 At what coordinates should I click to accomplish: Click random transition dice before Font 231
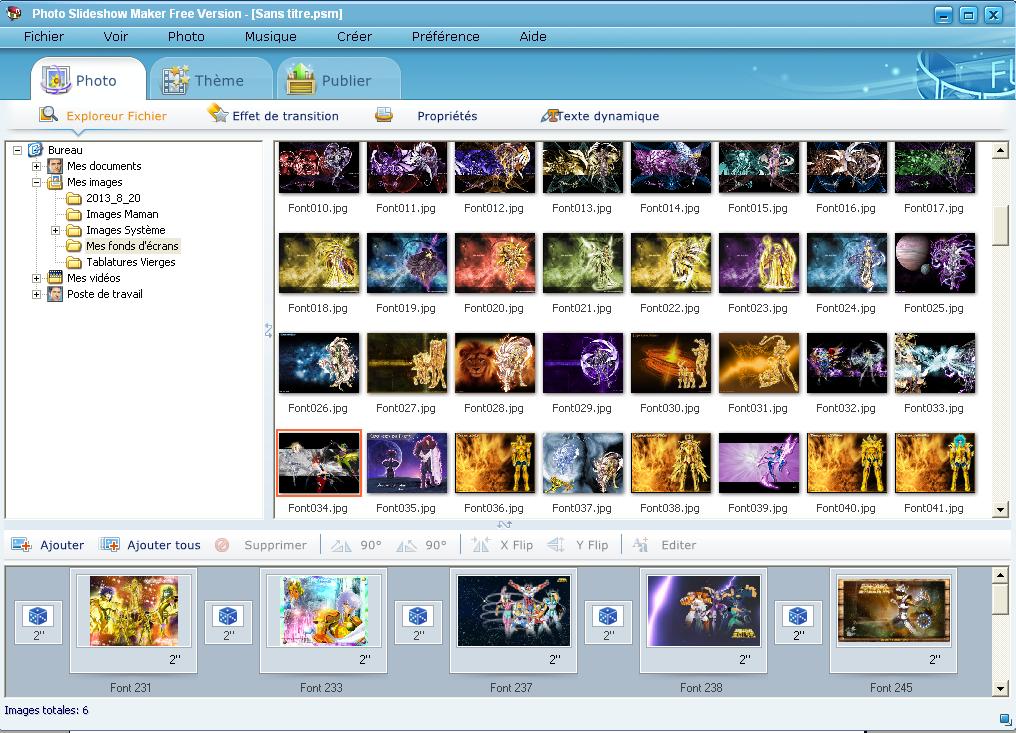pos(38,615)
